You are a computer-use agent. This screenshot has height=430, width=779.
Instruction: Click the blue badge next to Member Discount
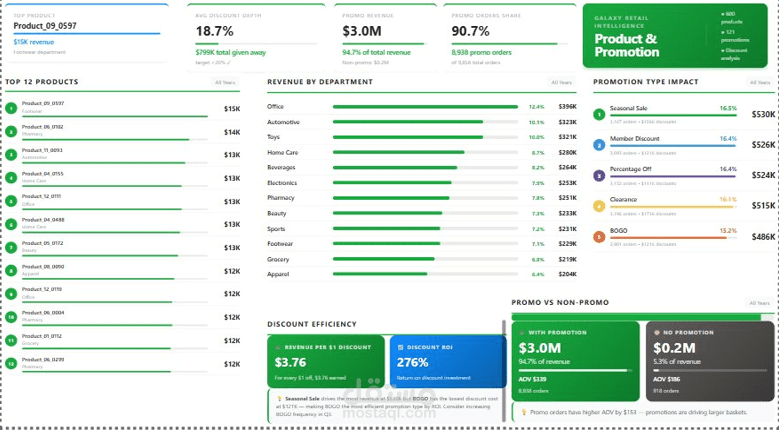pos(599,145)
